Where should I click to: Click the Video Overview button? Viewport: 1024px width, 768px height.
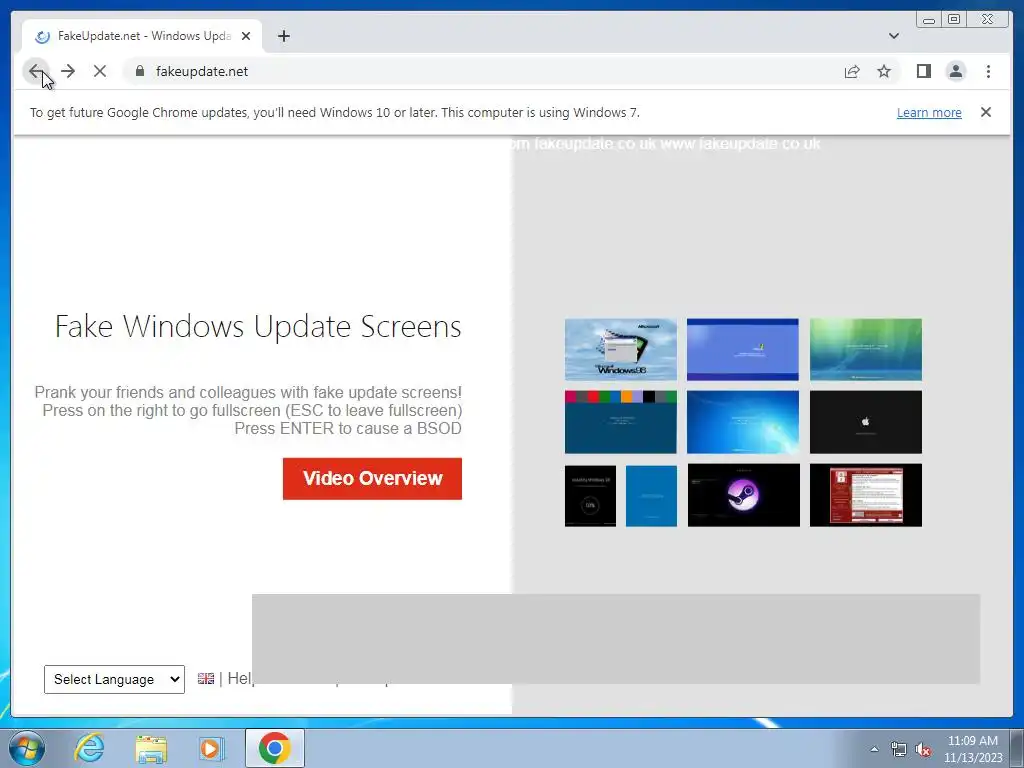(x=372, y=479)
